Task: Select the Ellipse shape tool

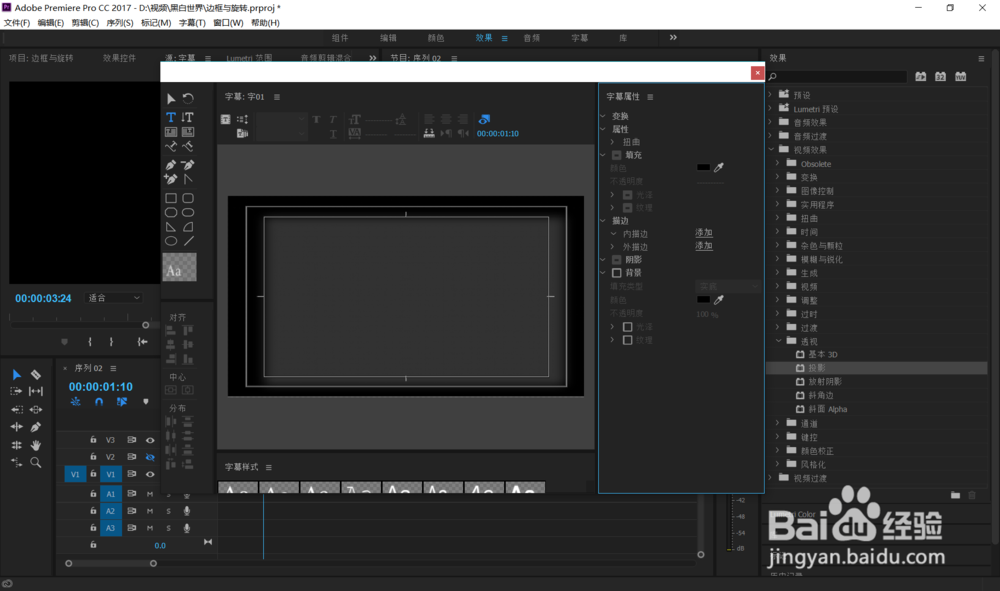Action: (x=171, y=241)
